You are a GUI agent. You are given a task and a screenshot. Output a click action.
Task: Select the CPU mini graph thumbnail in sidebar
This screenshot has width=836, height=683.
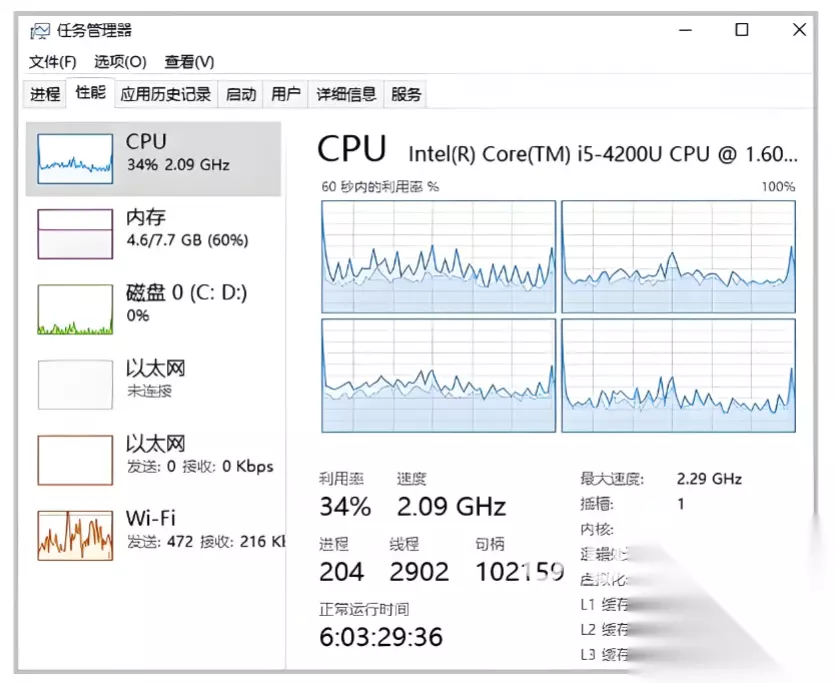point(75,157)
